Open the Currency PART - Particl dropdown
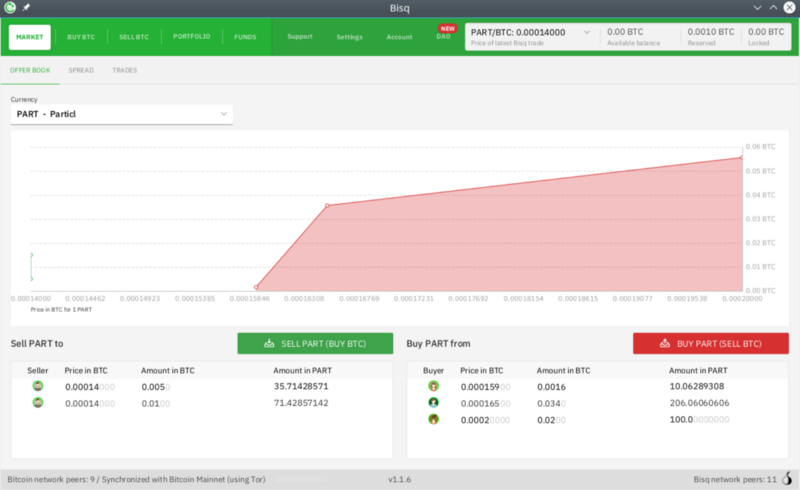The image size is (800, 490). tap(121, 114)
